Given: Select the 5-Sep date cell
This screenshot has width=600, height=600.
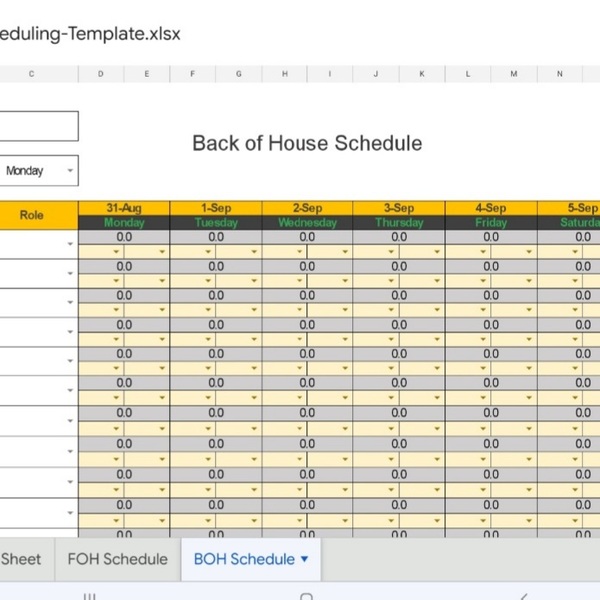Looking at the screenshot, I should coord(569,208).
